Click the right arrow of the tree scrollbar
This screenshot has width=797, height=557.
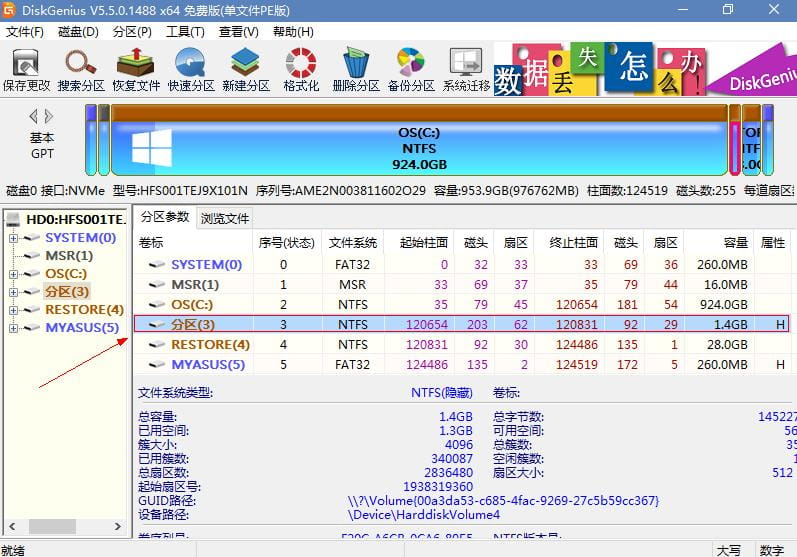coord(118,527)
